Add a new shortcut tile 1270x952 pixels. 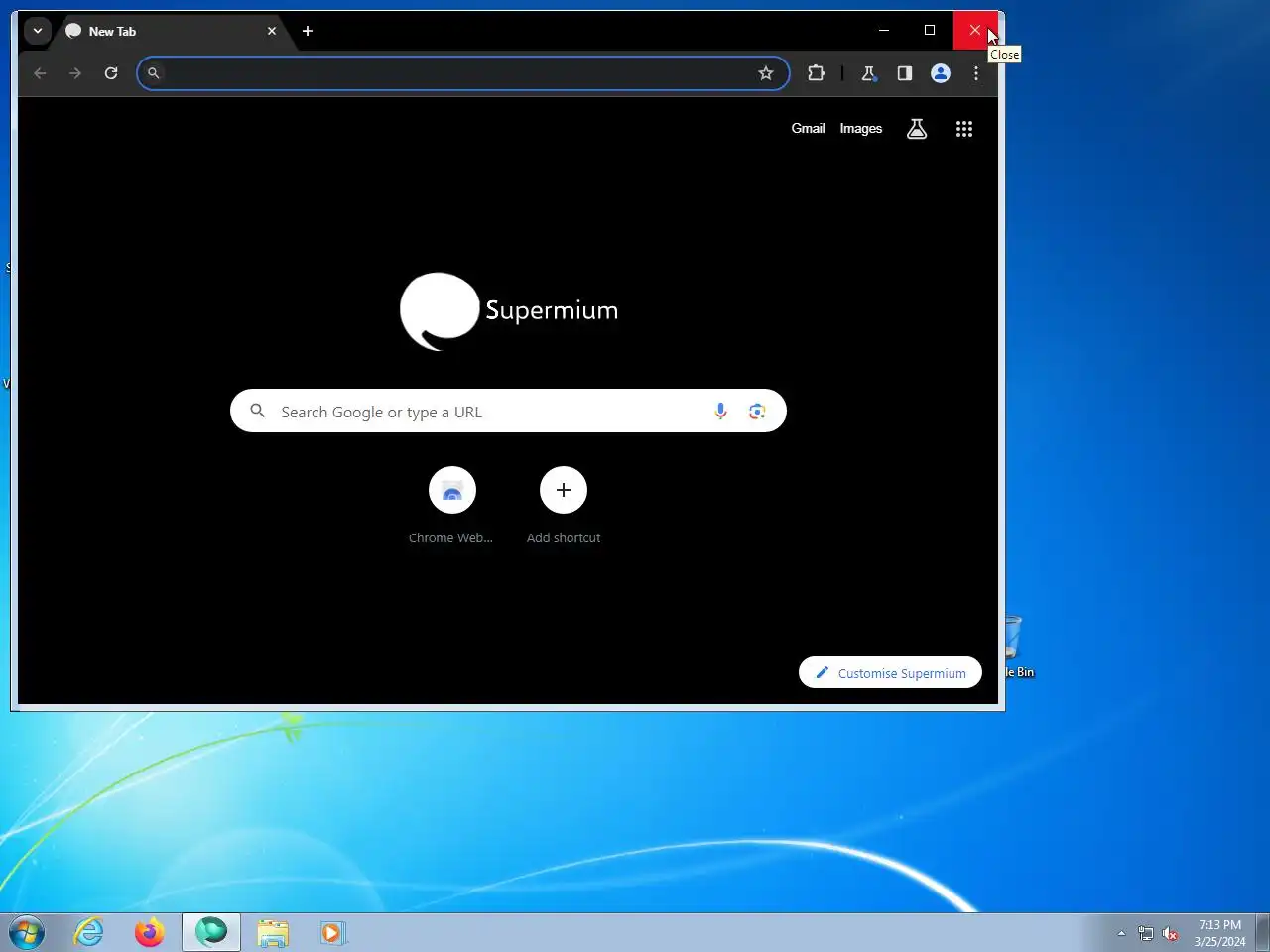click(564, 506)
